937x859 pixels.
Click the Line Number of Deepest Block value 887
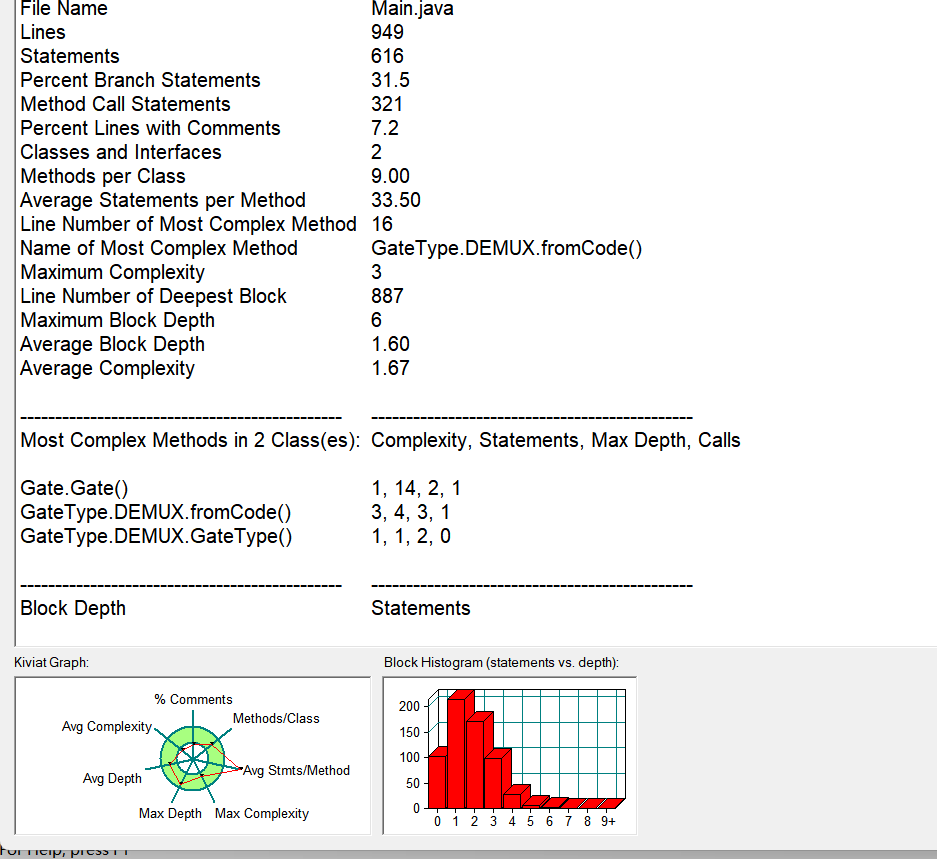click(x=387, y=296)
